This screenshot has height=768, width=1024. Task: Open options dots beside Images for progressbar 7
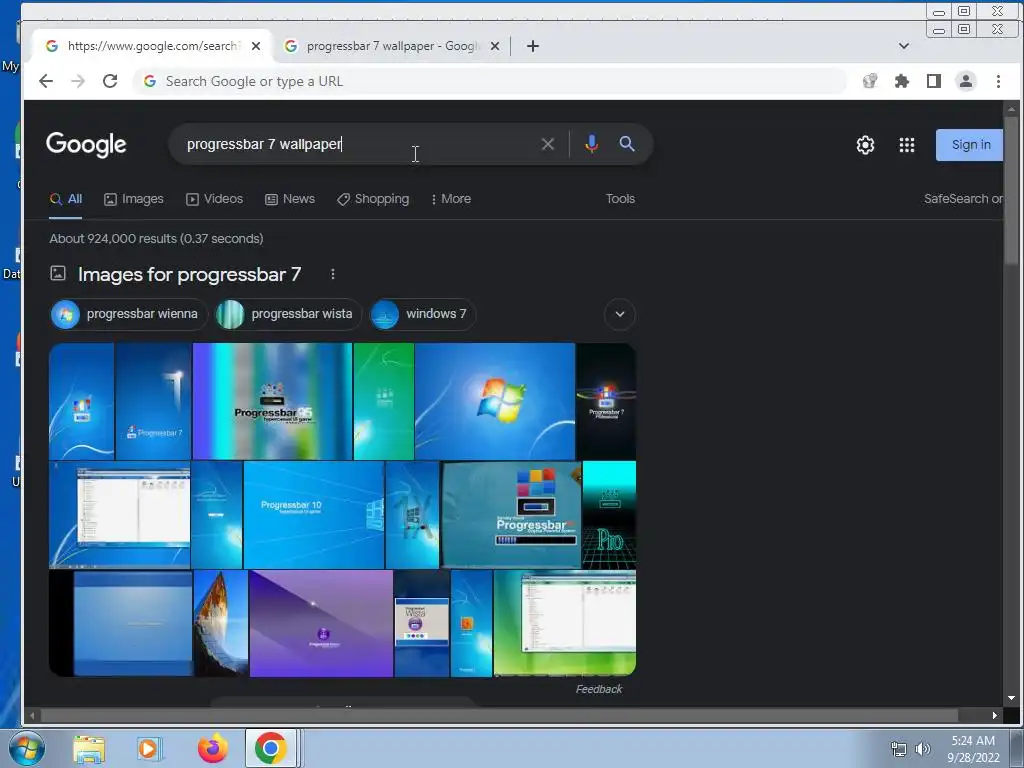333,274
